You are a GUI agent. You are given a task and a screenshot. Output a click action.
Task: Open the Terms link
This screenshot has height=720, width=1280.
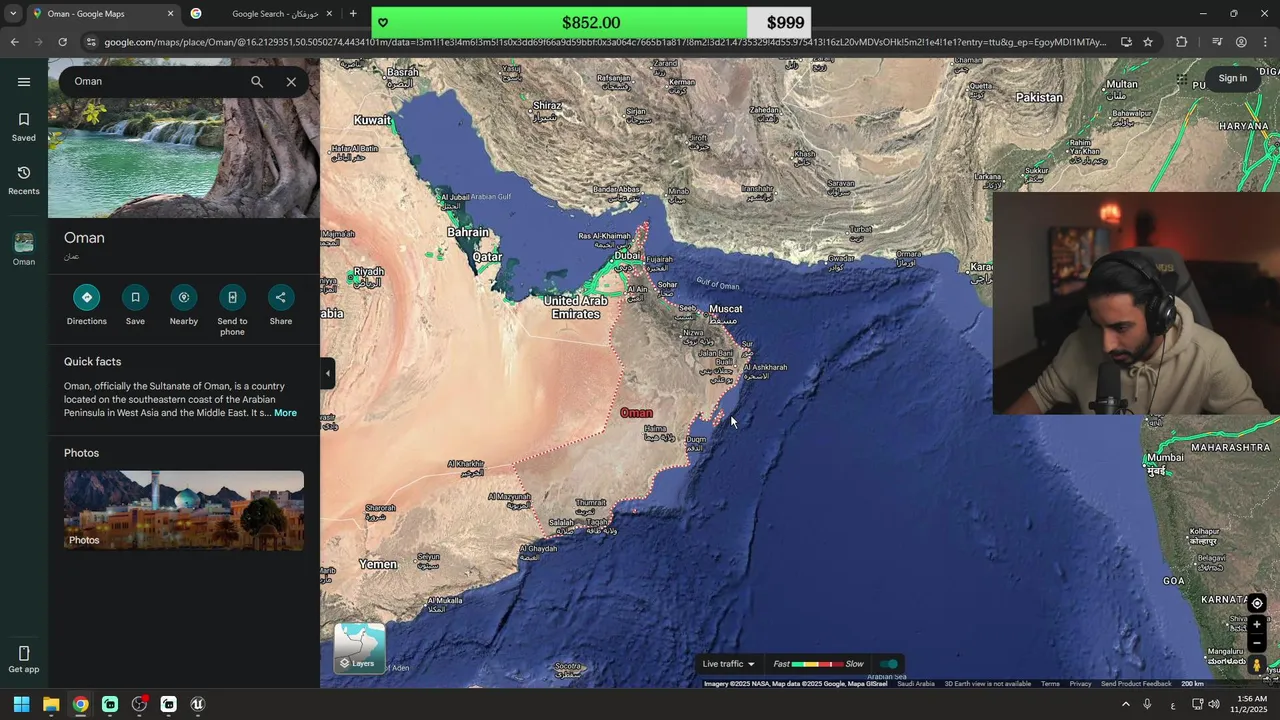tap(1050, 684)
